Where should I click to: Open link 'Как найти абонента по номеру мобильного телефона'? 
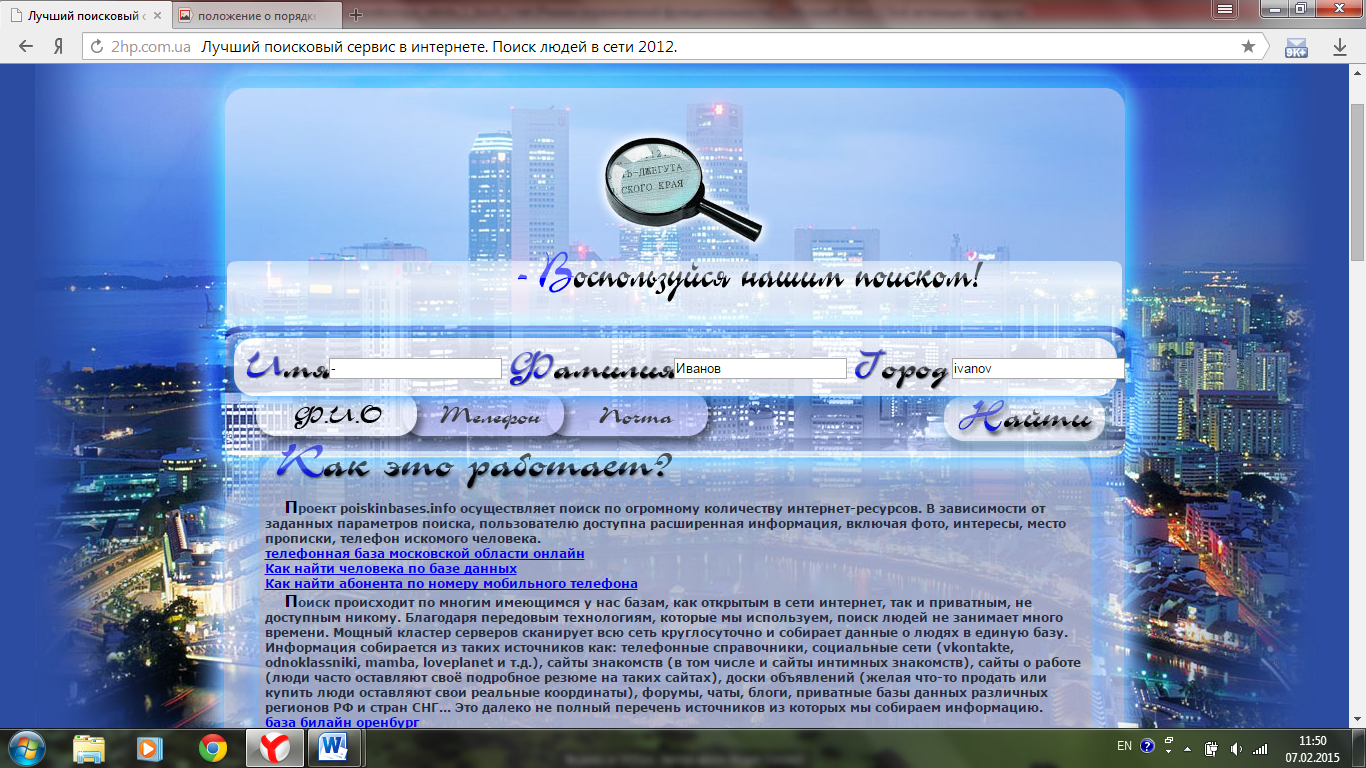pos(451,583)
